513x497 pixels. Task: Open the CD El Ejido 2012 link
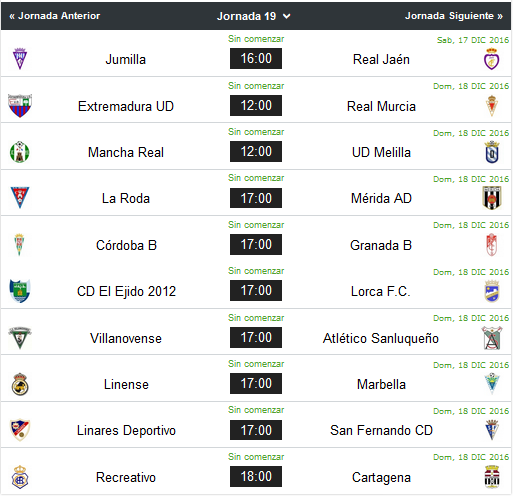126,291
